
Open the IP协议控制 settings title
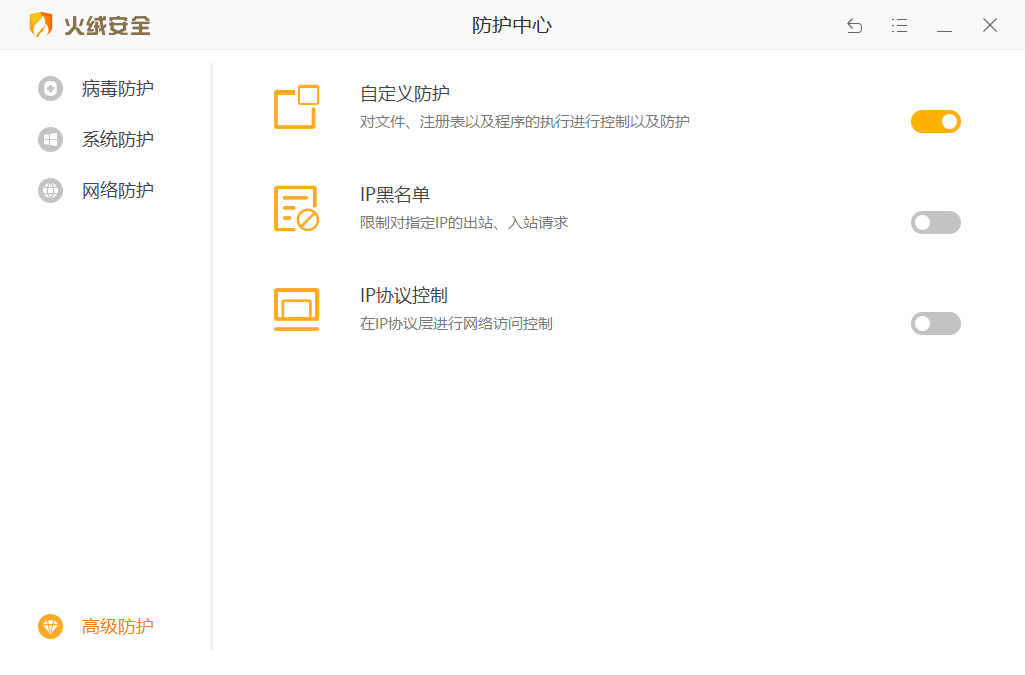pos(404,295)
